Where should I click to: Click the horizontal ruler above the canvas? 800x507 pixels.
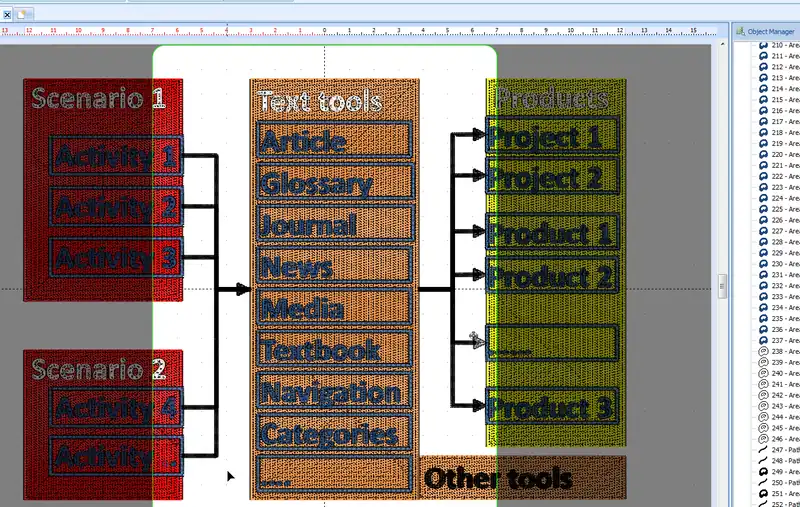360,31
